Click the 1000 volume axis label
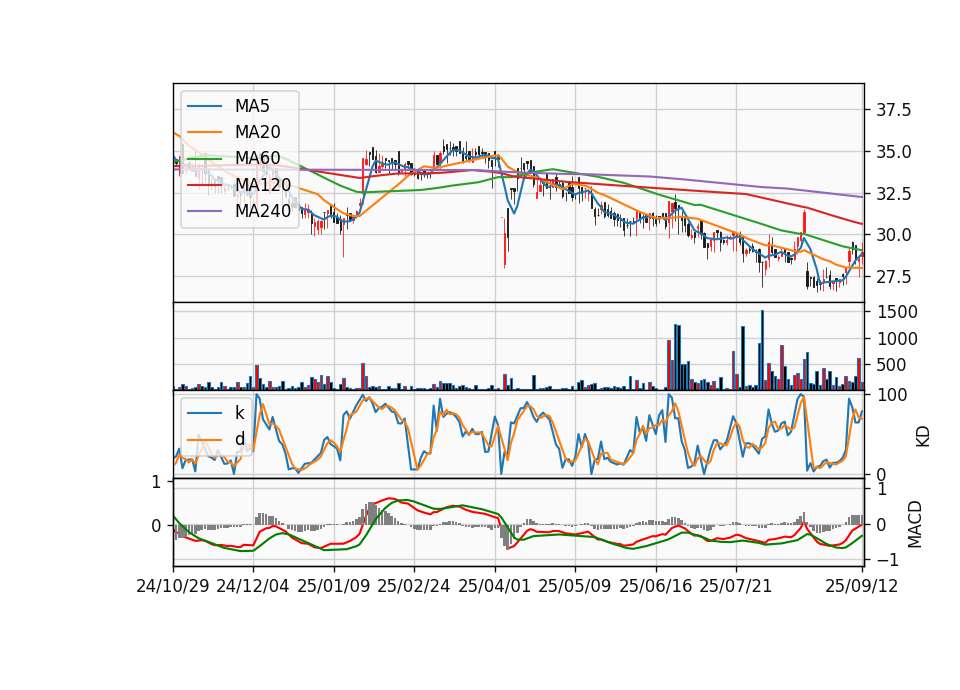The height and width of the screenshot is (690, 960). [x=897, y=339]
